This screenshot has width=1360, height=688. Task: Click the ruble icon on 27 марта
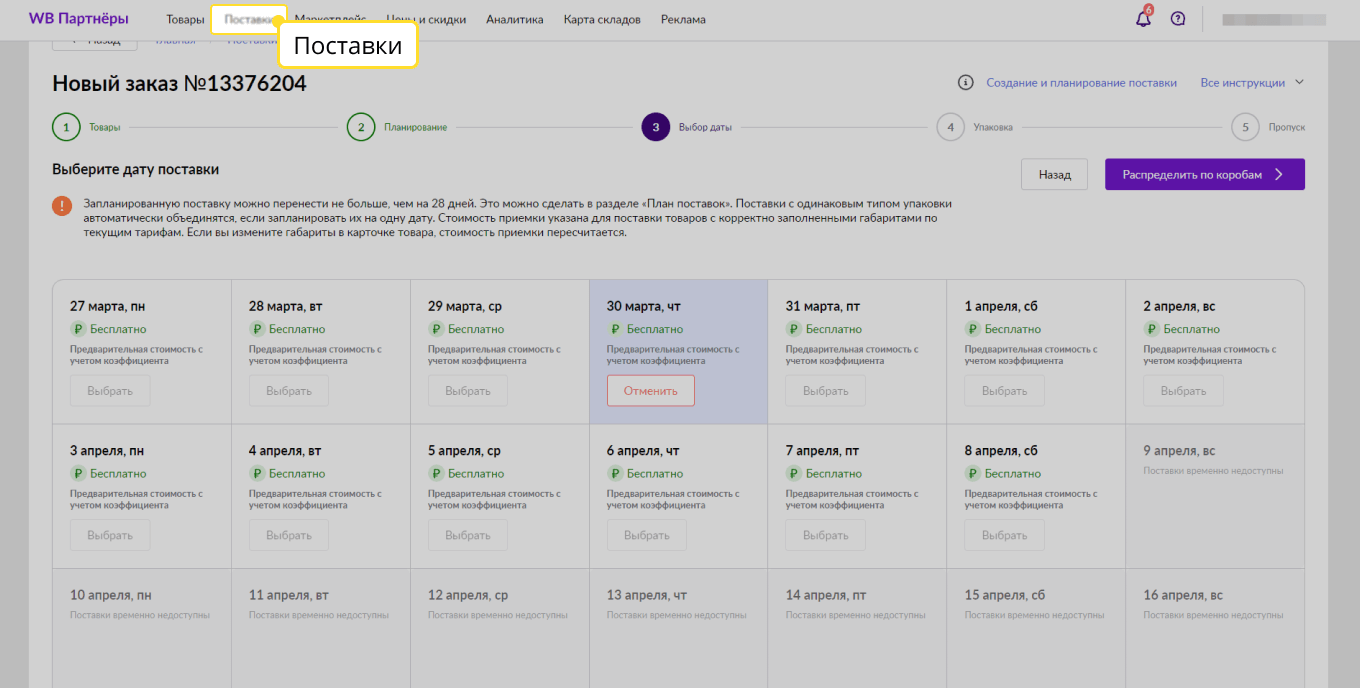(77, 329)
